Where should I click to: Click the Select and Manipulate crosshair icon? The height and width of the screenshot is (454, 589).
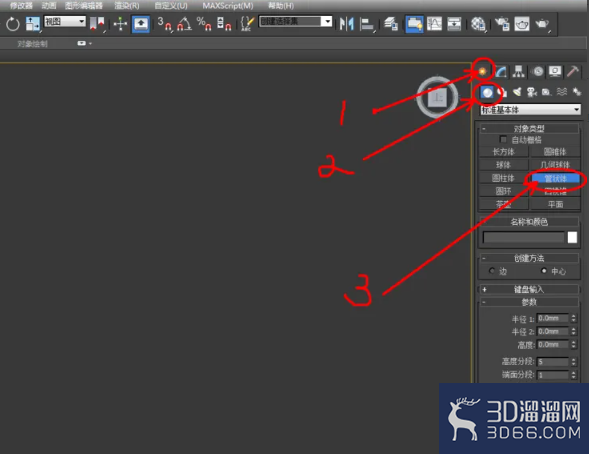point(120,24)
